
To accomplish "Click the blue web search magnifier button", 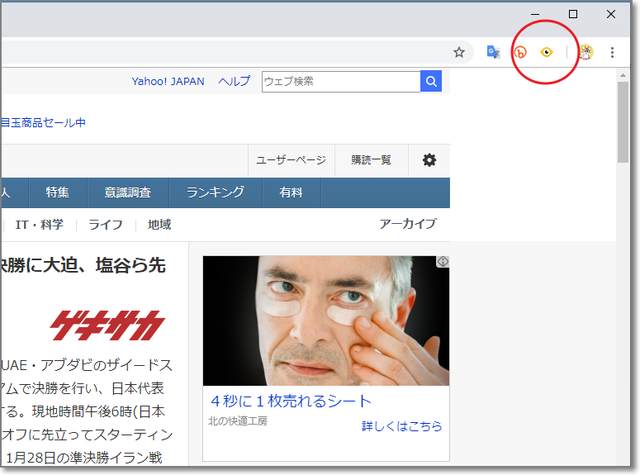I will click(431, 82).
